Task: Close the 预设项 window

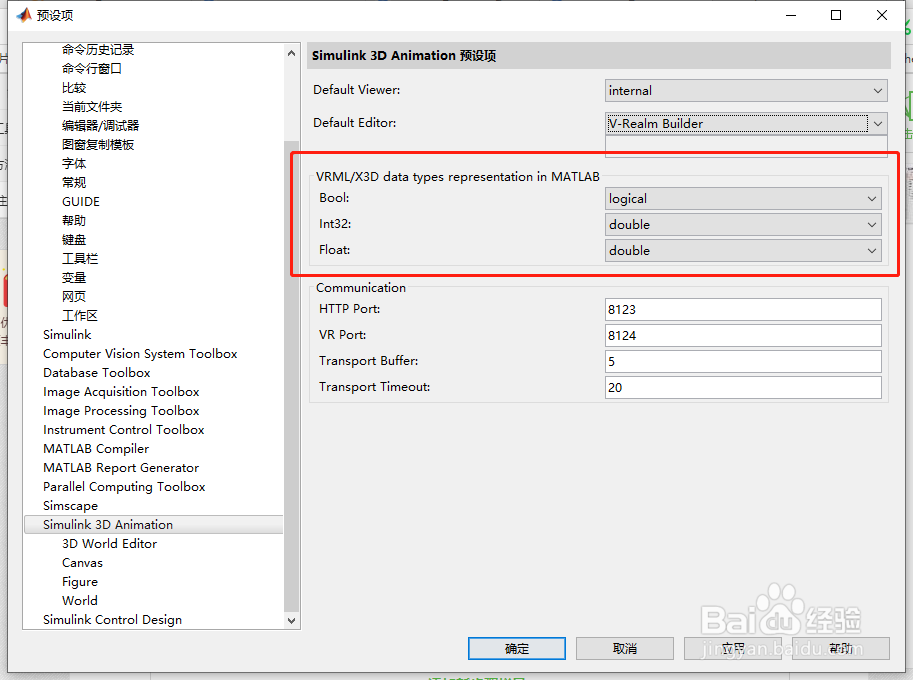Action: point(882,15)
